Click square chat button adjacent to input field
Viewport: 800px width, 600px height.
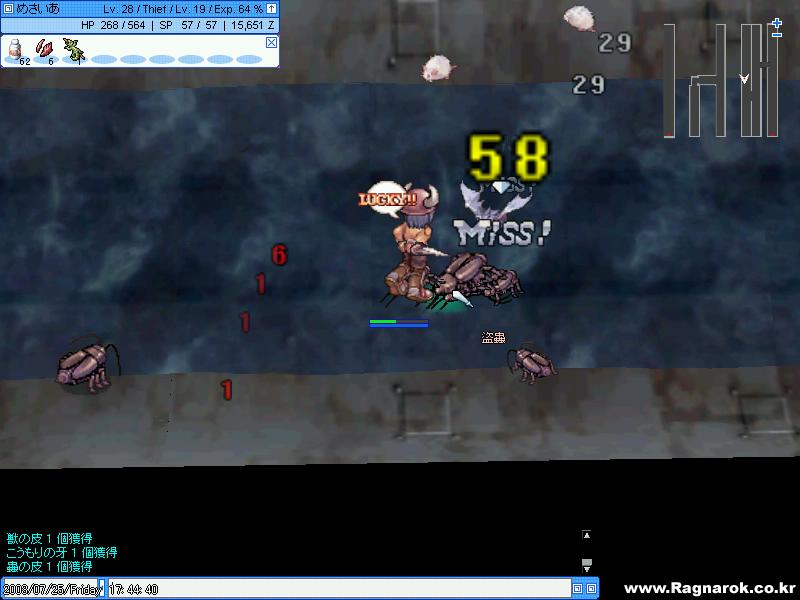pos(578,589)
